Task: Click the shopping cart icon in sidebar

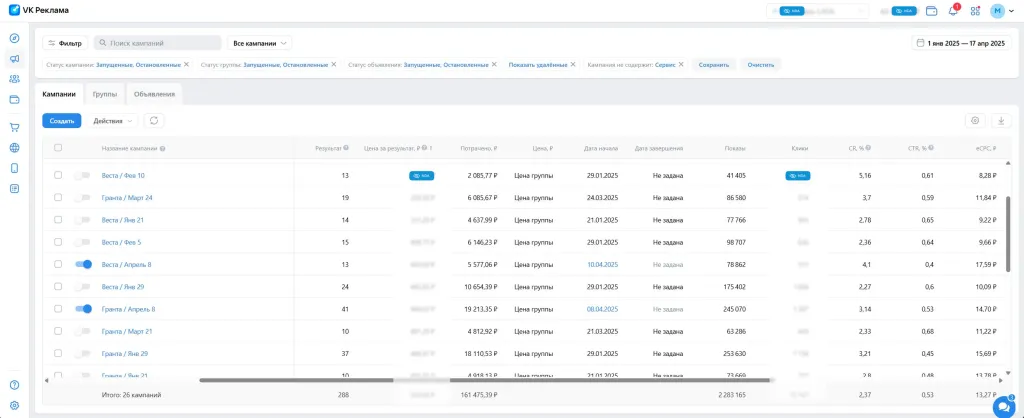Action: pos(14,127)
